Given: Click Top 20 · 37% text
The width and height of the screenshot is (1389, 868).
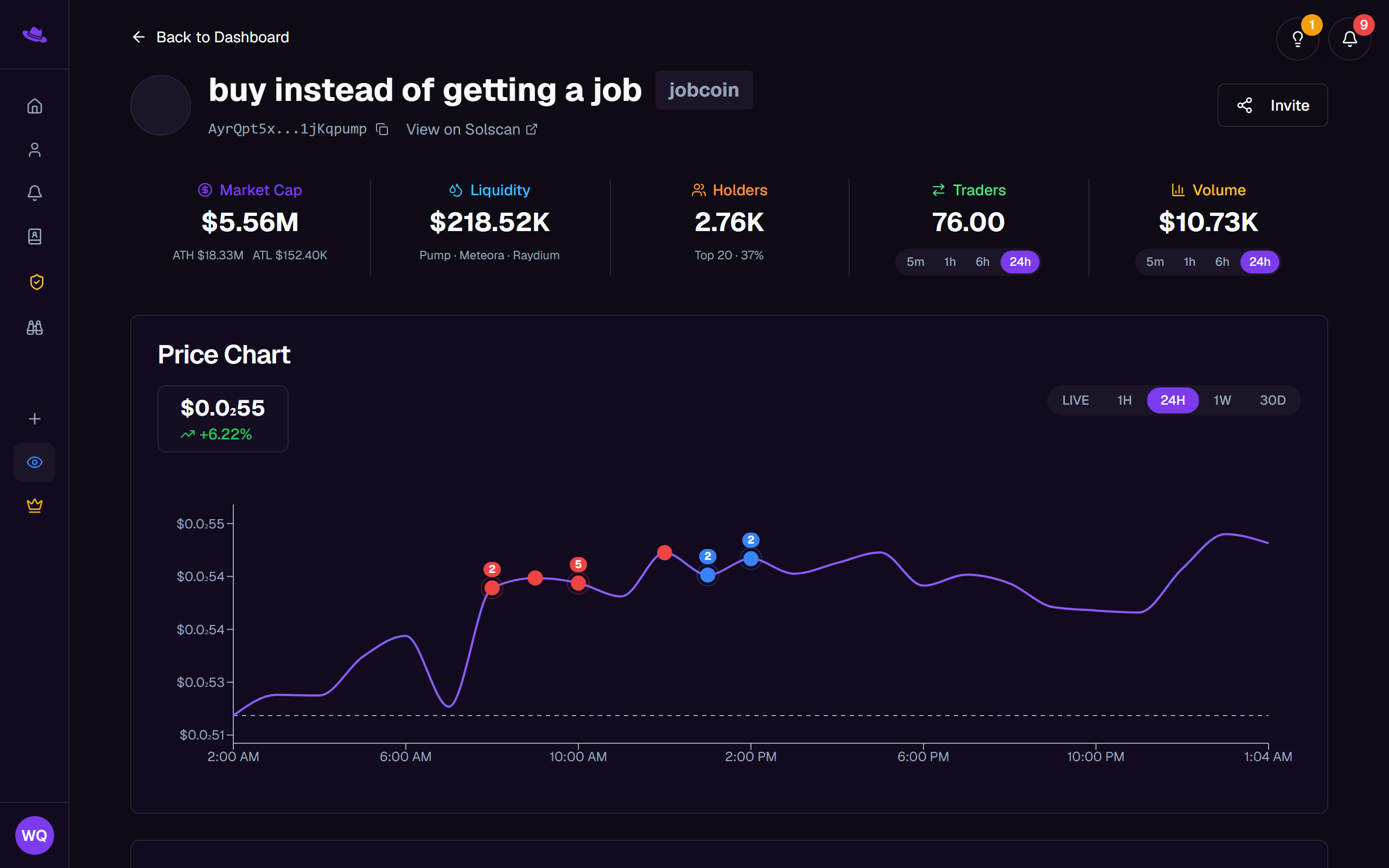Looking at the screenshot, I should pyautogui.click(x=729, y=256).
